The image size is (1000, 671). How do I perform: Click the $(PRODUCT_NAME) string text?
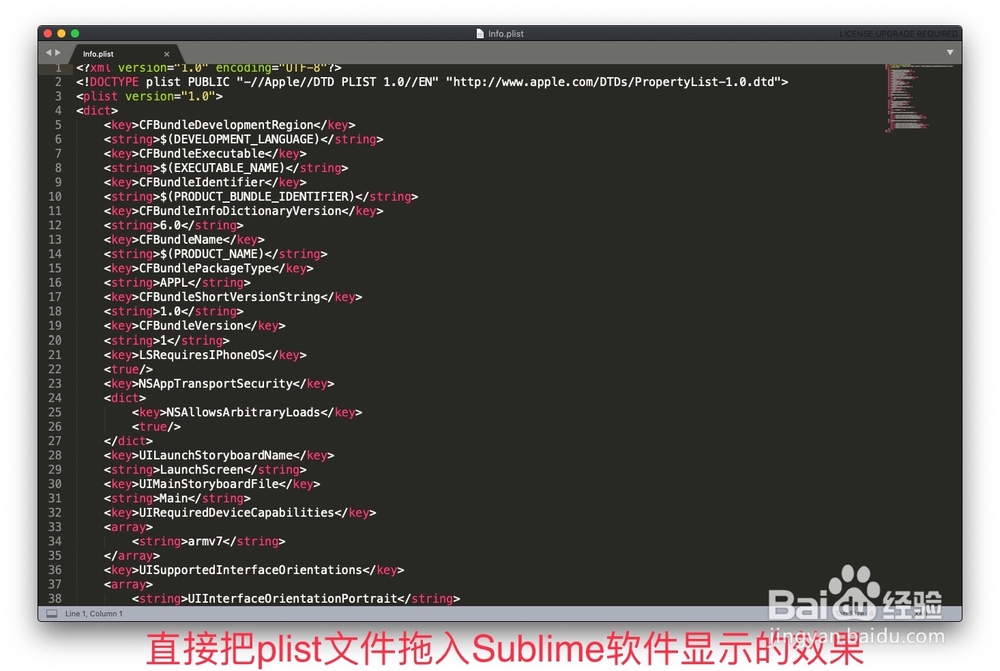tap(212, 254)
